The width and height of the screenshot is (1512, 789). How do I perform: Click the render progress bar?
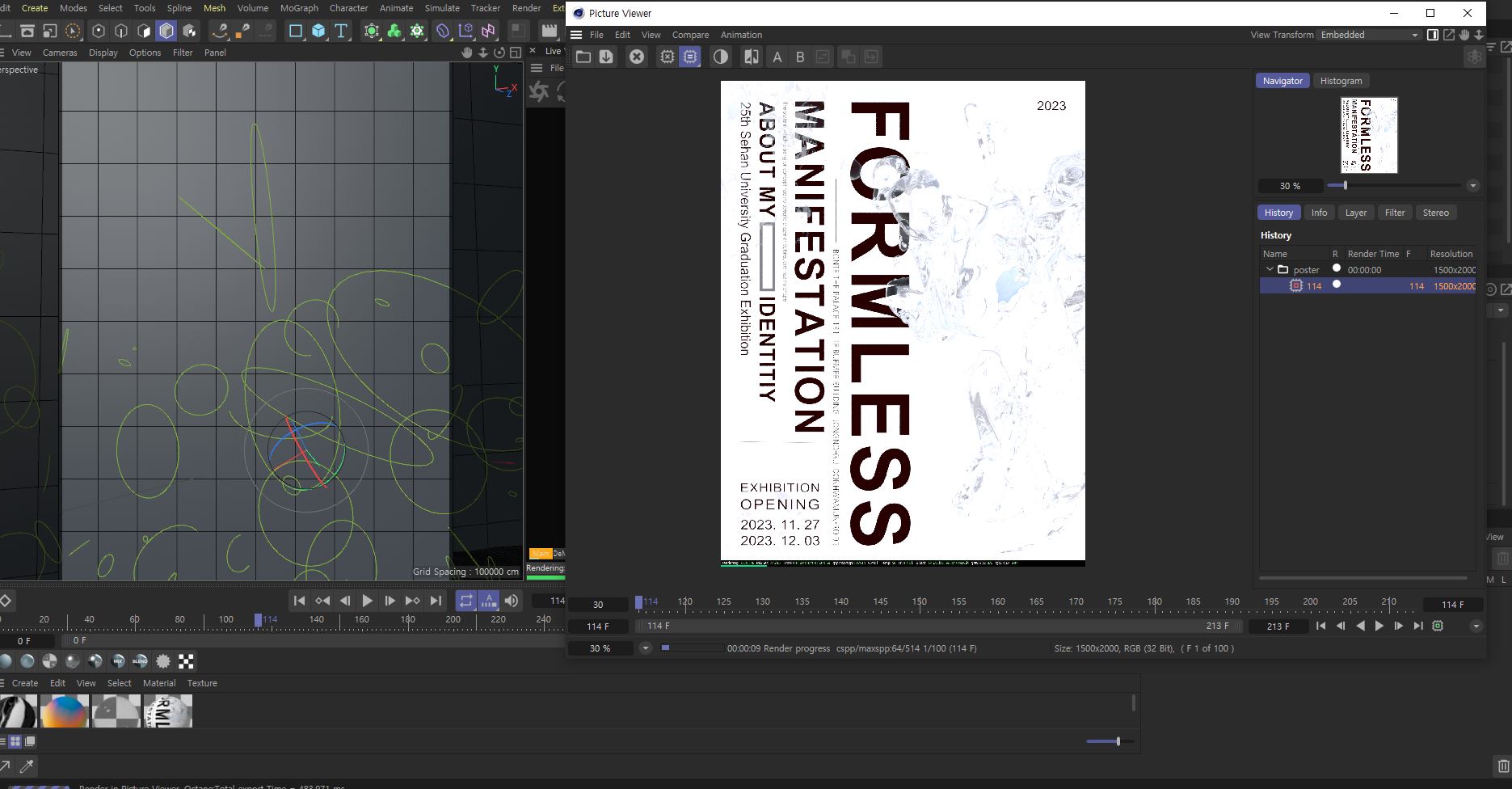coord(693,648)
